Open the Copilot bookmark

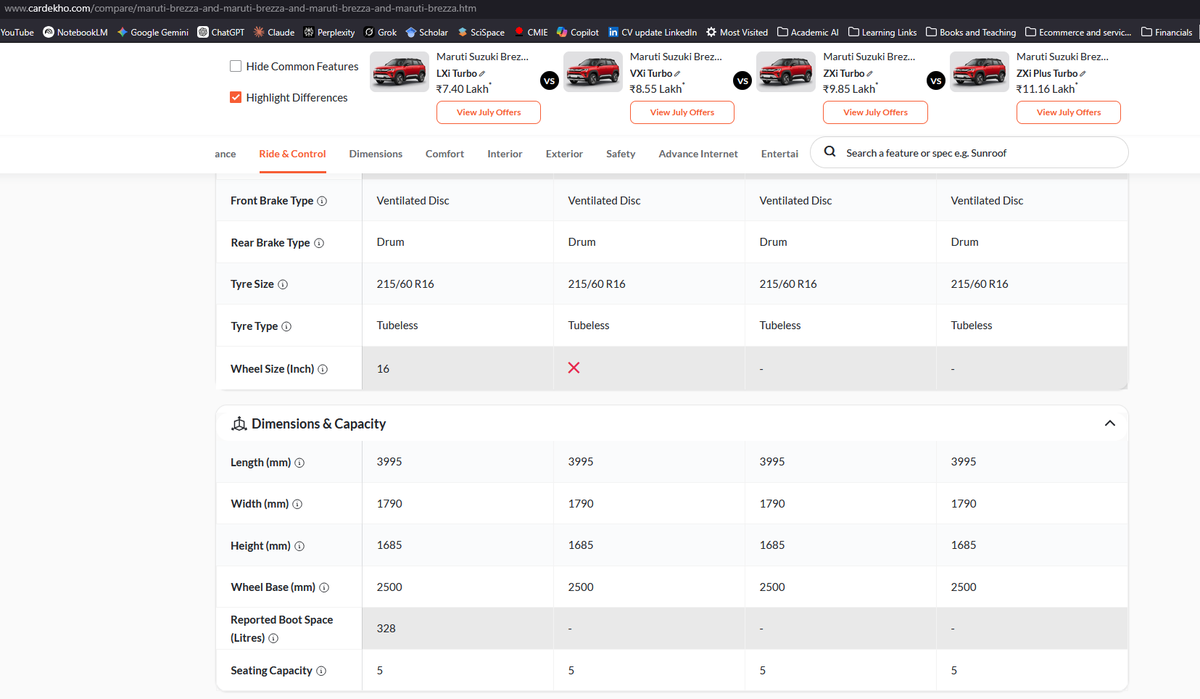(577, 32)
